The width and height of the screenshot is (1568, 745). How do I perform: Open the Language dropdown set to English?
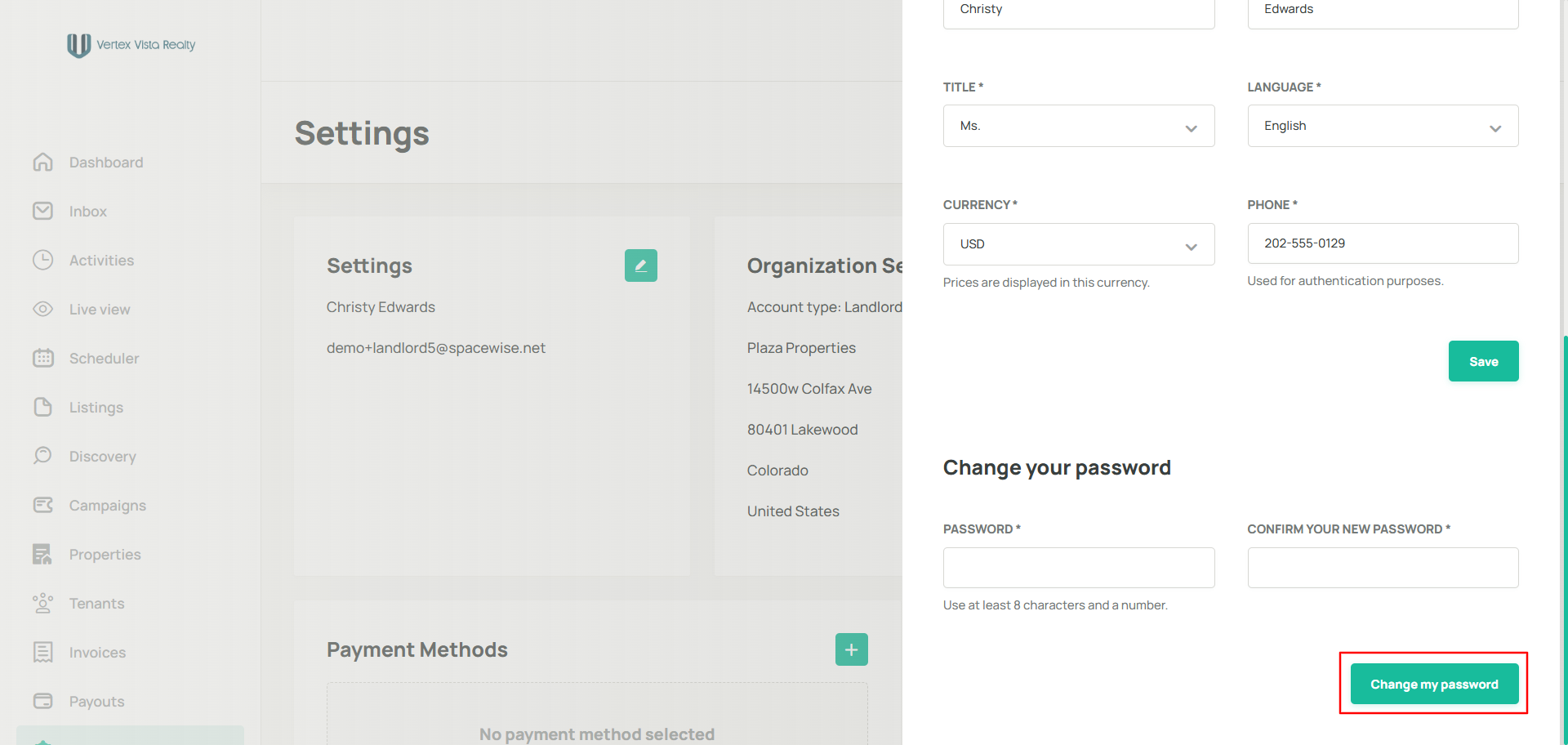click(1382, 126)
